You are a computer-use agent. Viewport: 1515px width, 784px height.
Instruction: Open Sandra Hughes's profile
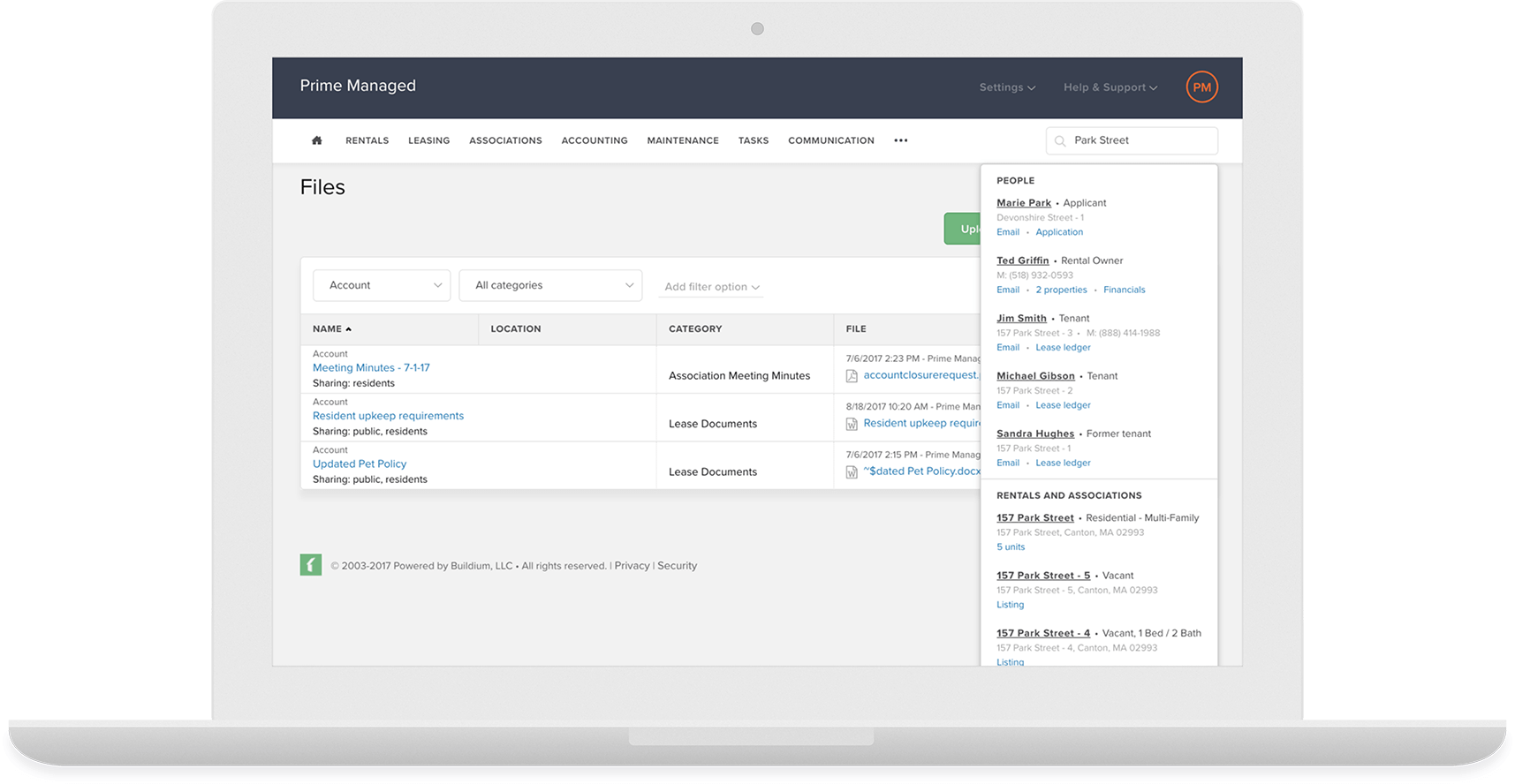coord(1035,434)
